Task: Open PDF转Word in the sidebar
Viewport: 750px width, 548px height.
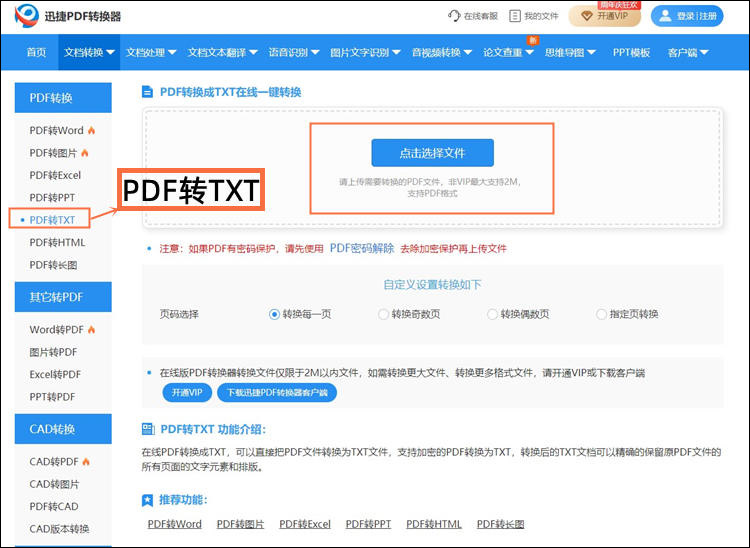Action: pyautogui.click(x=56, y=131)
